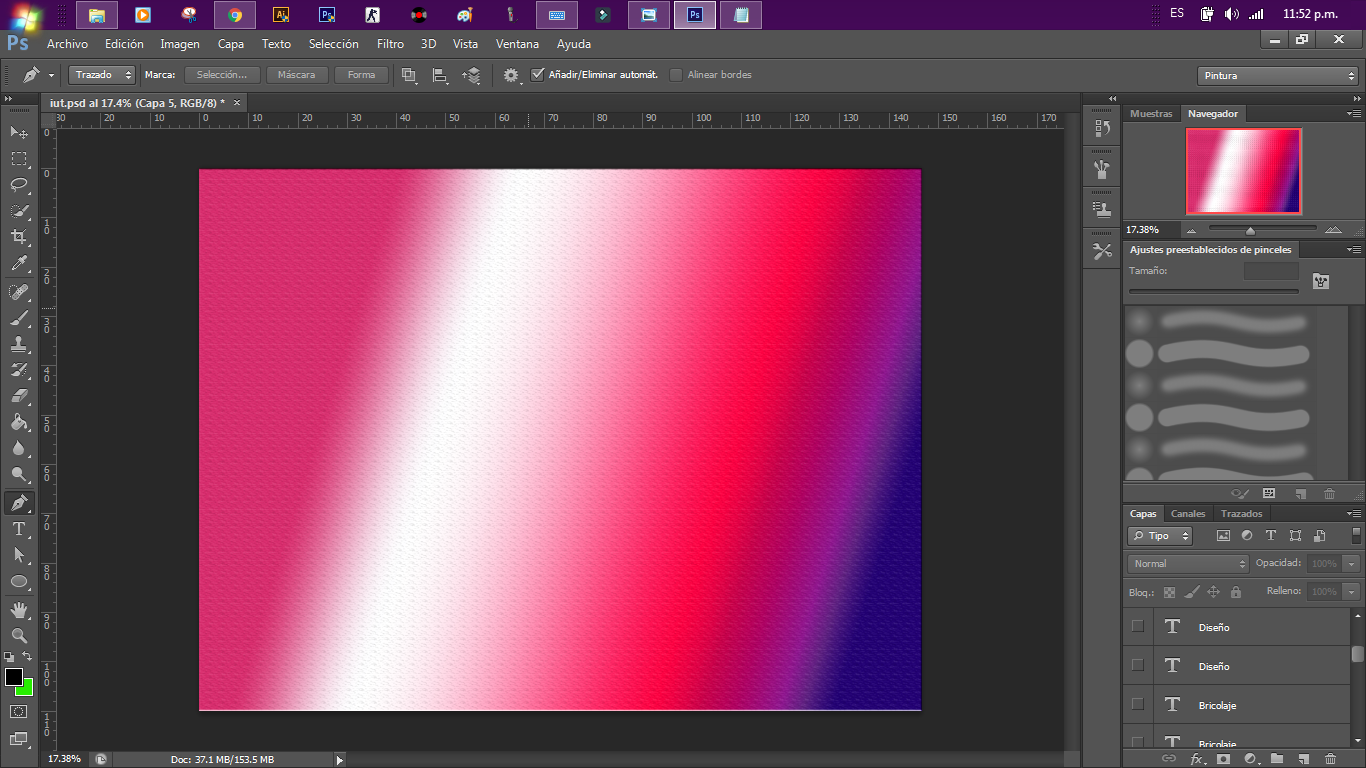Change screen mode icon in toolbox
This screenshot has width=1366, height=768.
tap(18, 739)
